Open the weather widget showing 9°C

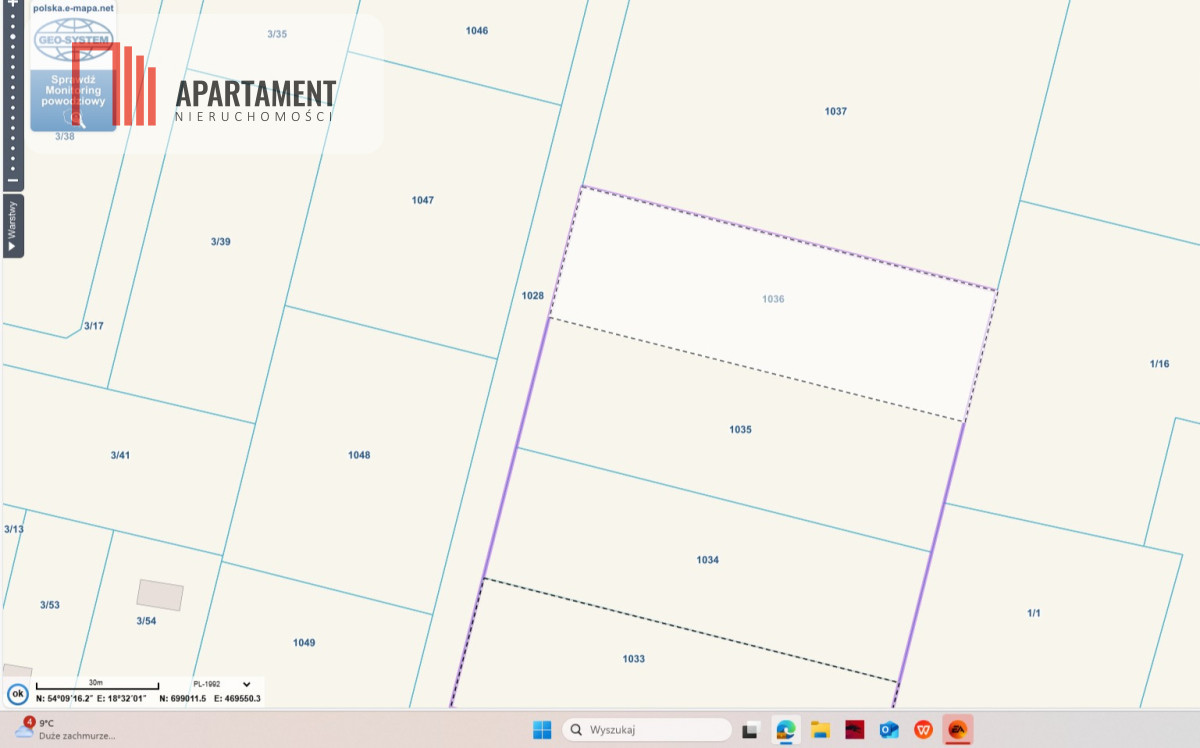tap(65, 729)
